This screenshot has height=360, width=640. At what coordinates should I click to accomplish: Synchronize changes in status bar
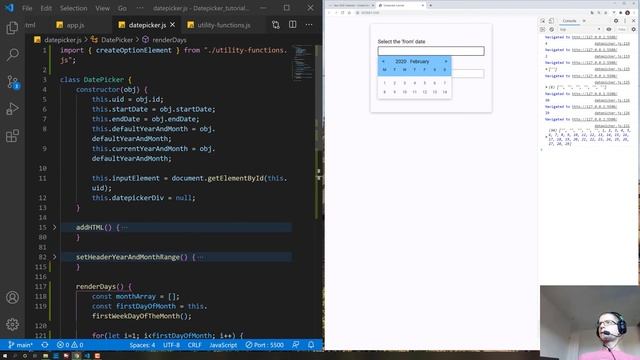(45, 345)
